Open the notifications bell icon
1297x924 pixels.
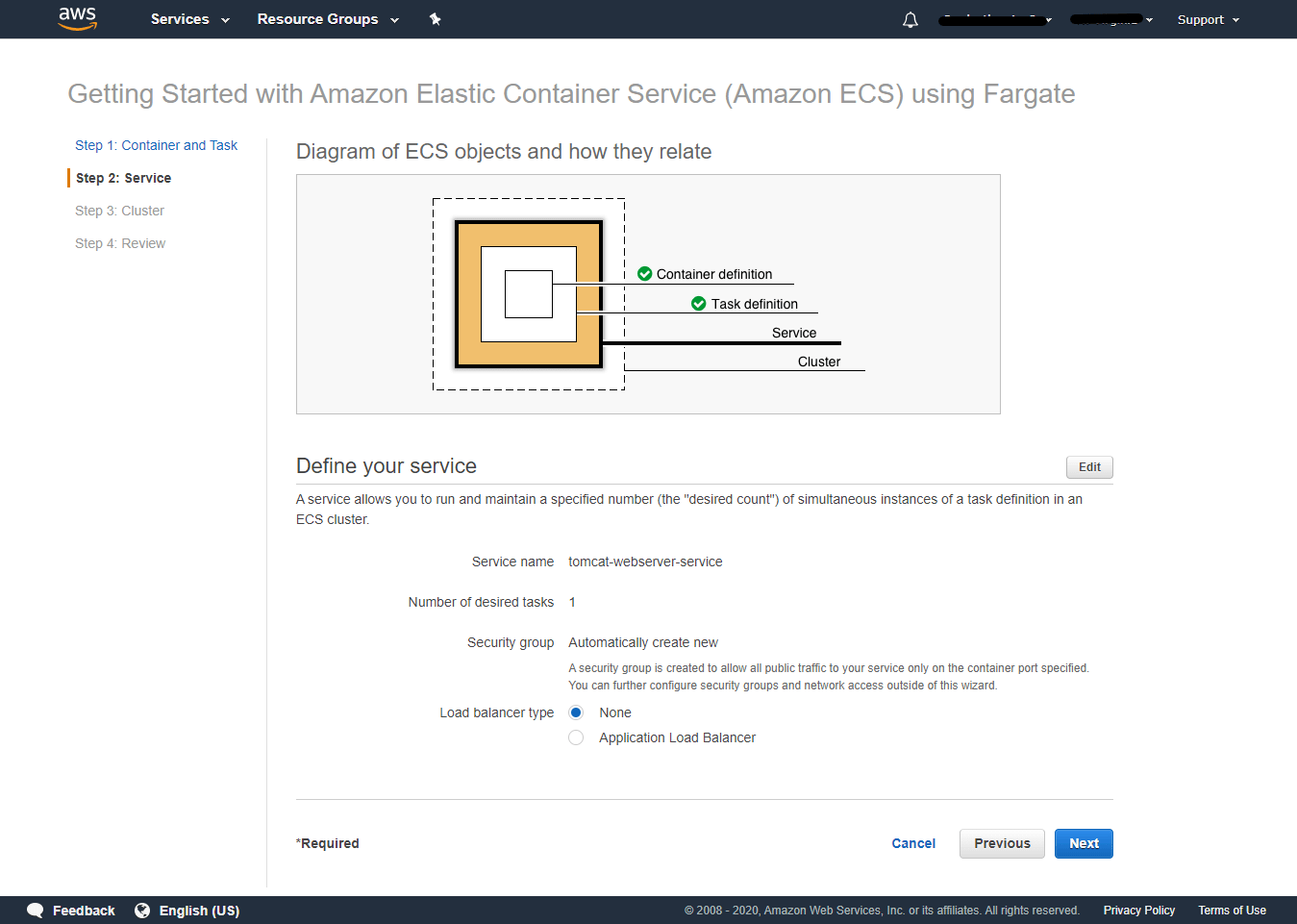[910, 19]
